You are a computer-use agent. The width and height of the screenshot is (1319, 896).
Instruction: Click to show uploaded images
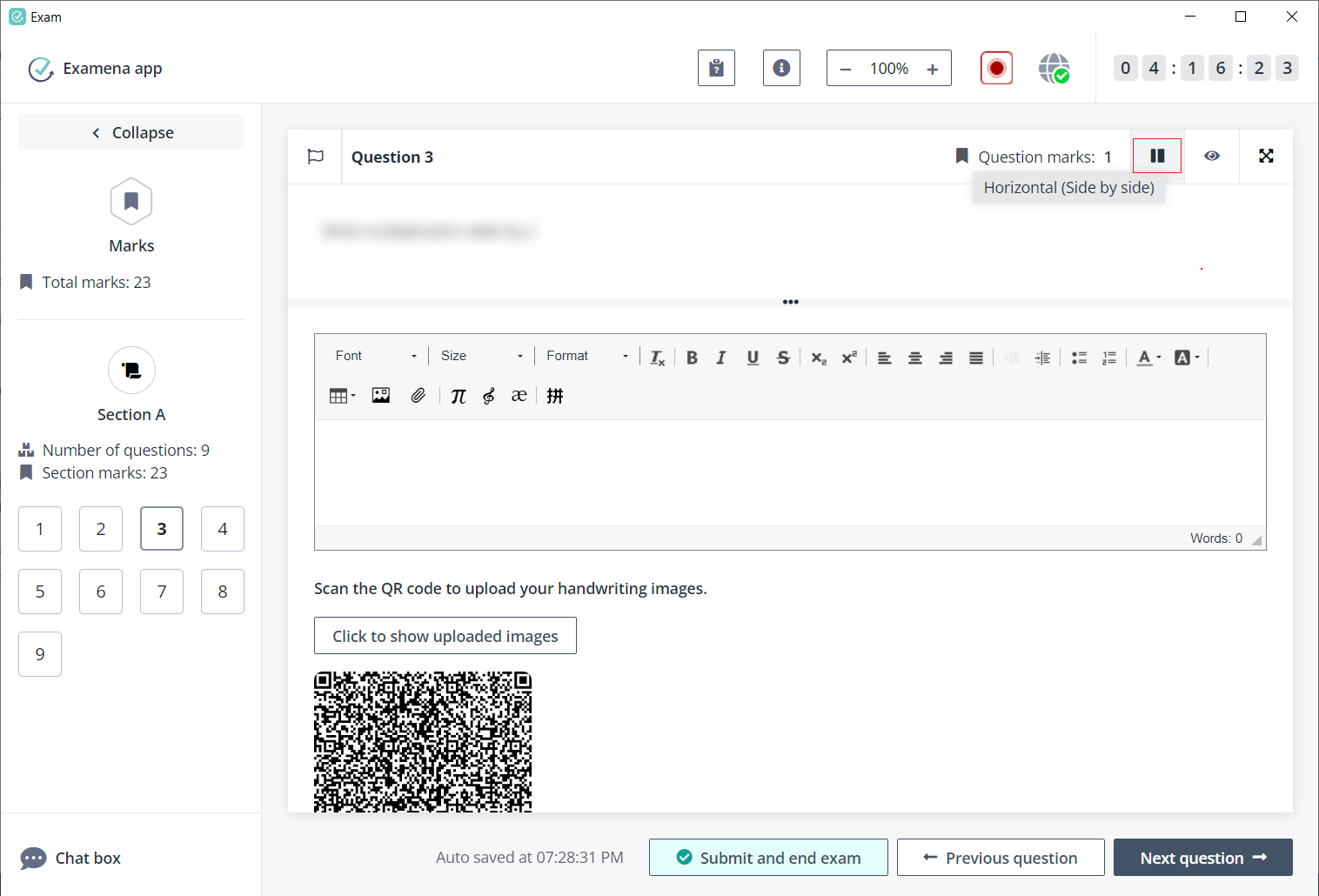[445, 636]
